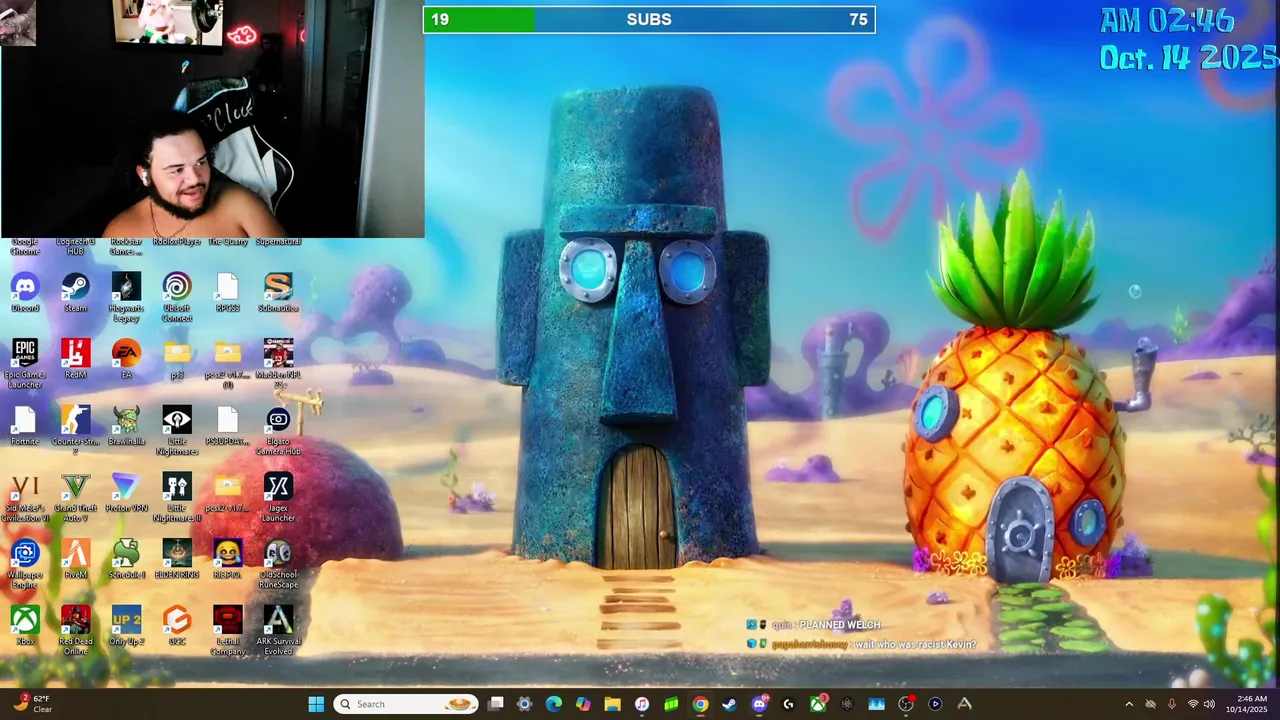This screenshot has height=720, width=1280.
Task: Open Settings gear in the taskbar
Action: pos(524,704)
